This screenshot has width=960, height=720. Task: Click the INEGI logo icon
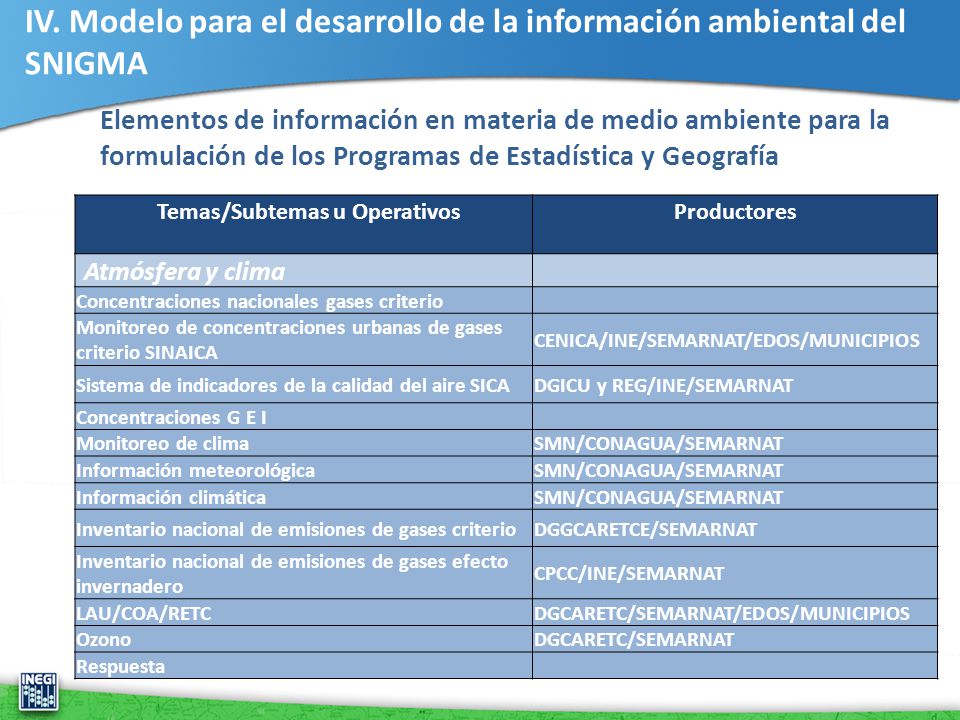point(38,691)
